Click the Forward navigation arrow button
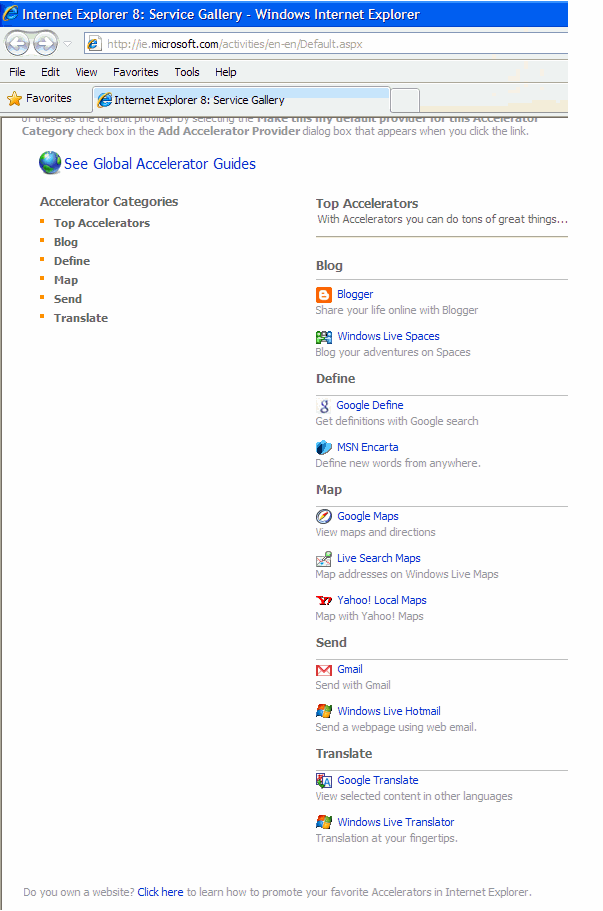The width and height of the screenshot is (603, 911). (x=45, y=44)
